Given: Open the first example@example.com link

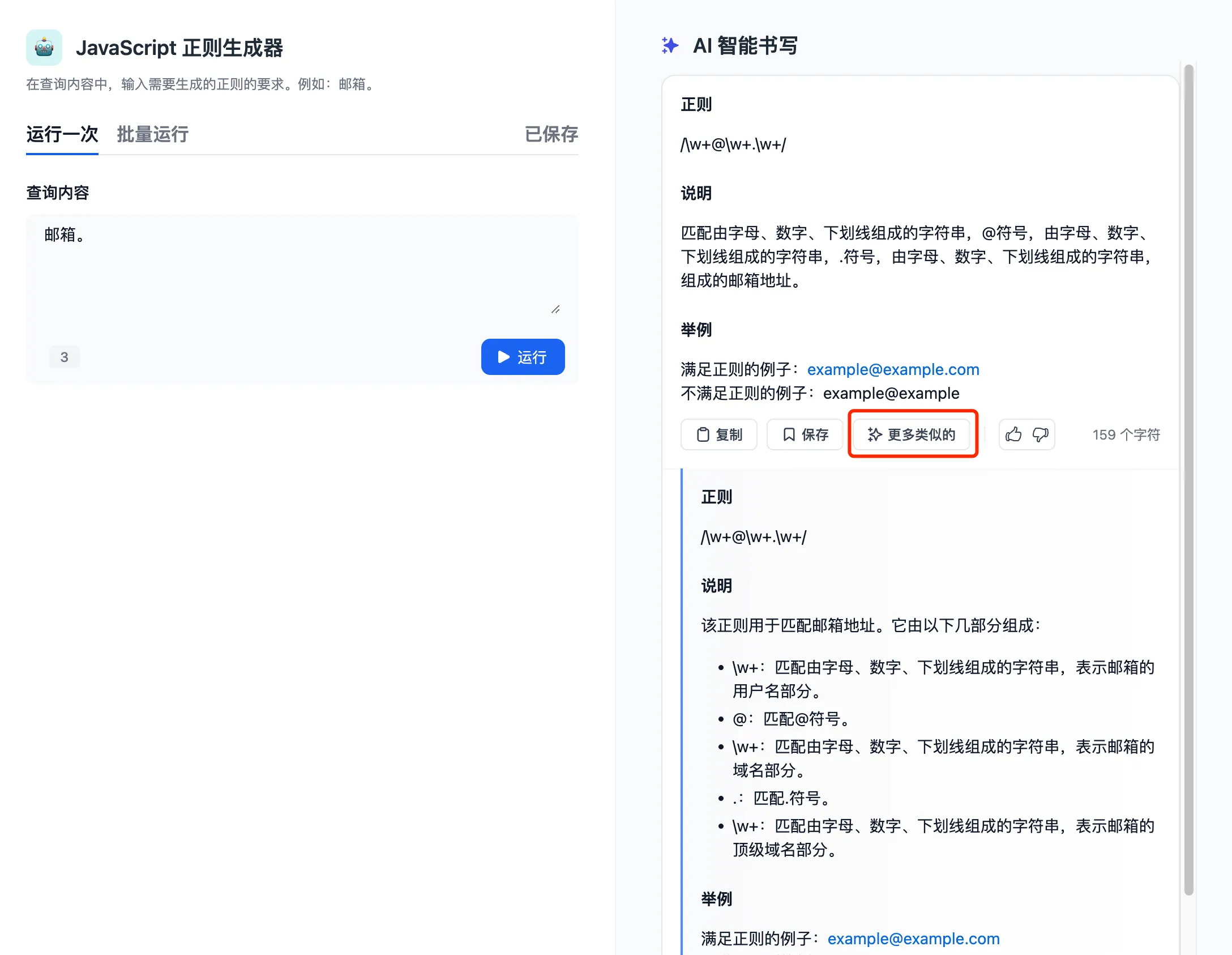Looking at the screenshot, I should pos(893,369).
